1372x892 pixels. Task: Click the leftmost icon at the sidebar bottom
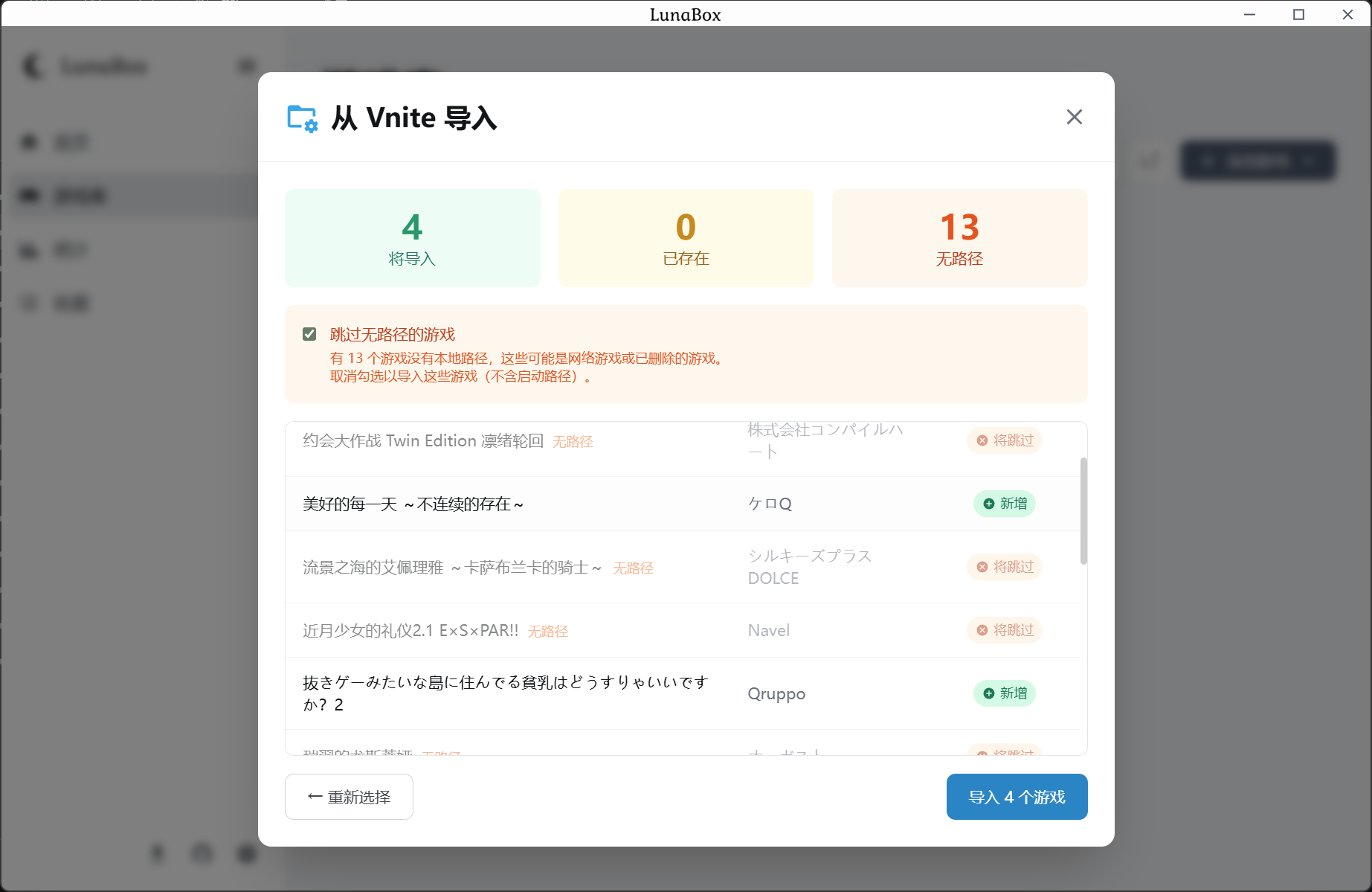[158, 853]
